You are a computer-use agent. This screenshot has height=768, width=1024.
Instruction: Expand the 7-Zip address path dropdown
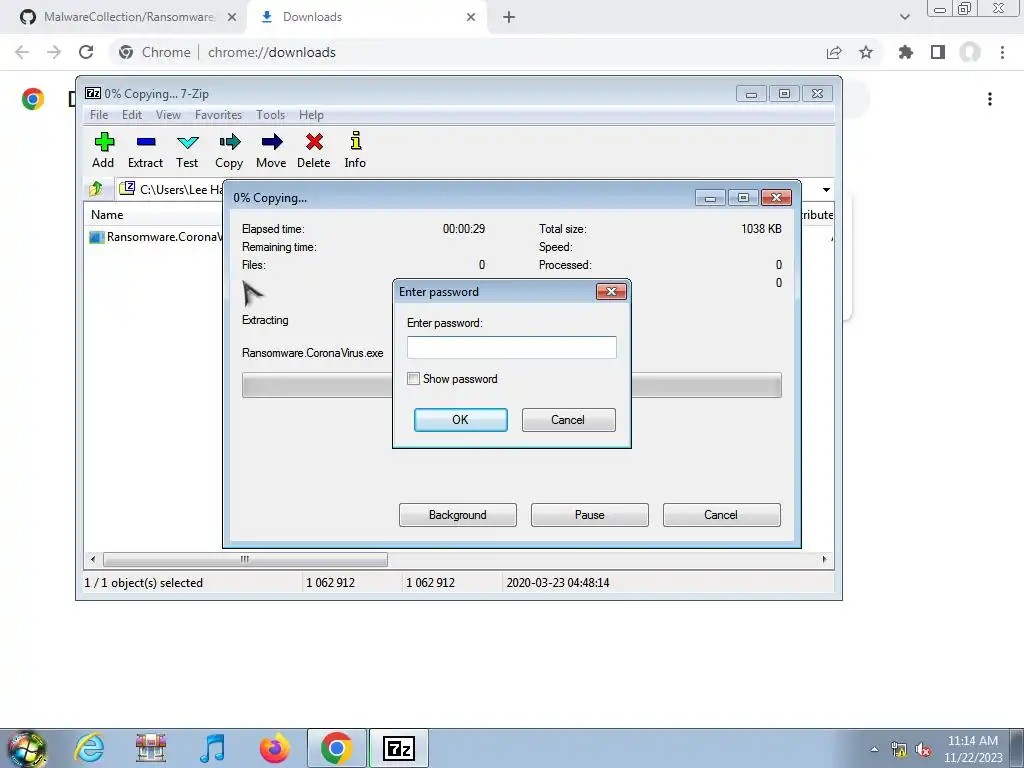[x=826, y=189]
